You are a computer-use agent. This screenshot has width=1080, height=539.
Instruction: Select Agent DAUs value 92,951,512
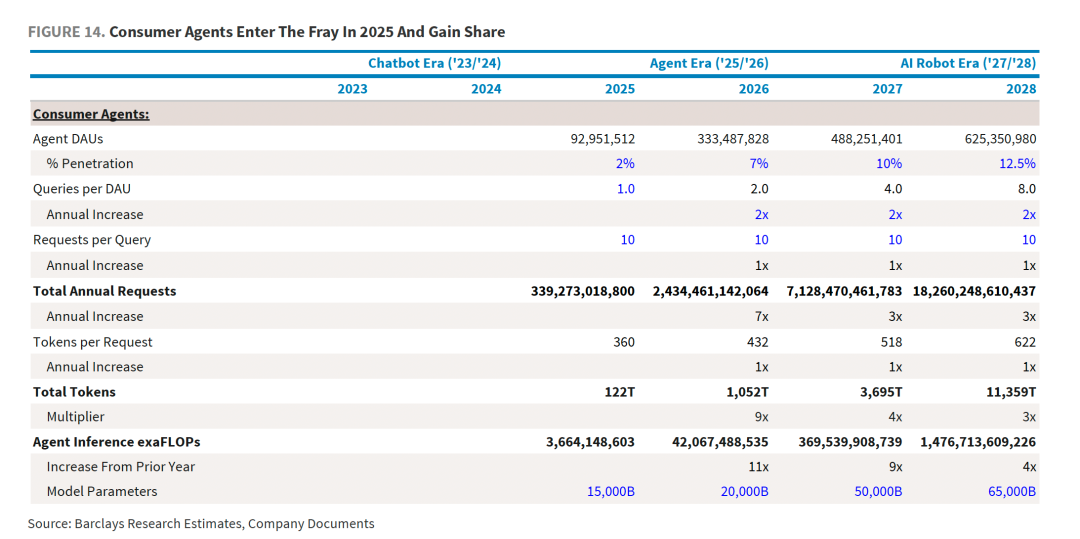(x=601, y=139)
